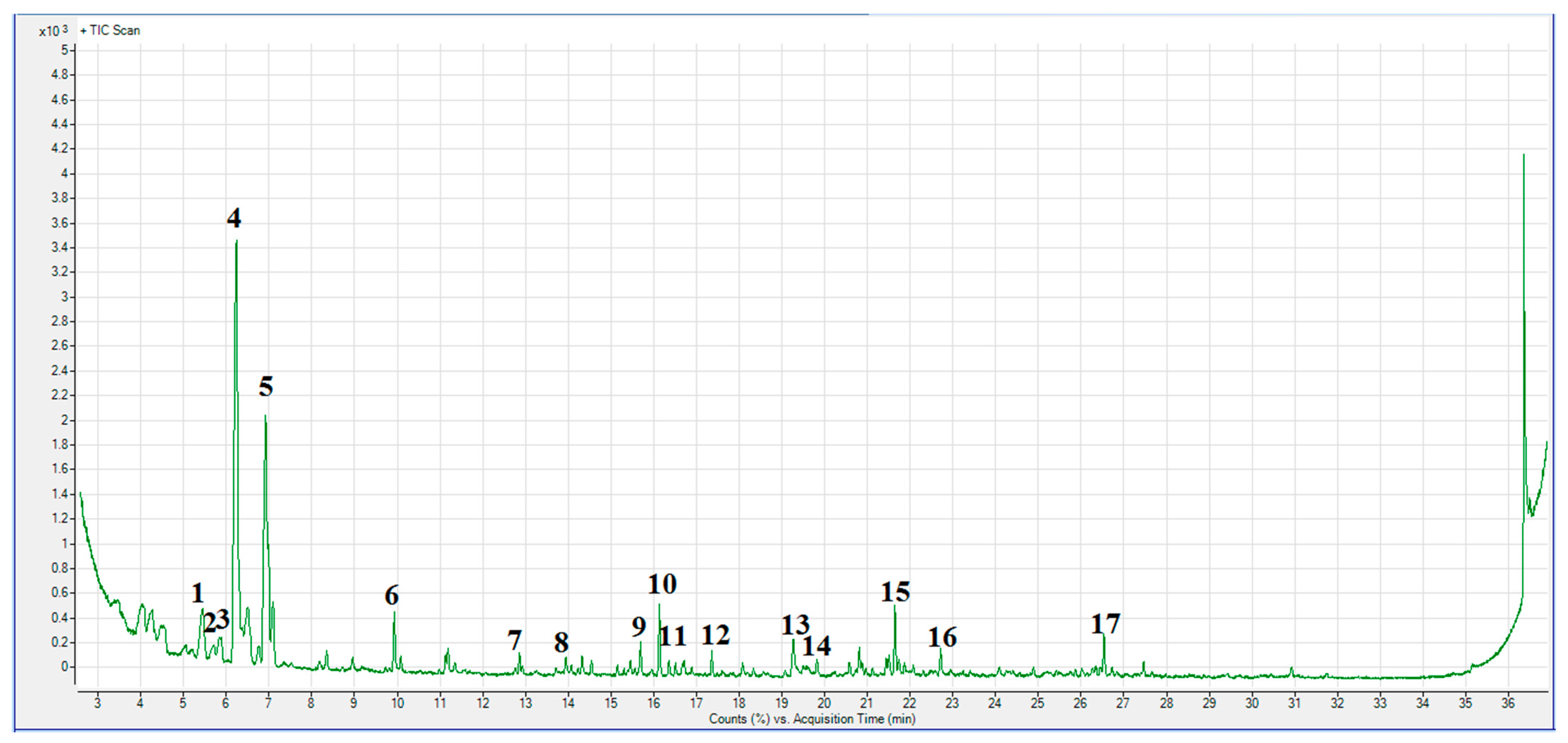Click the 3 tick on time axis
Screen dimensions: 1568x743
pos(97,703)
